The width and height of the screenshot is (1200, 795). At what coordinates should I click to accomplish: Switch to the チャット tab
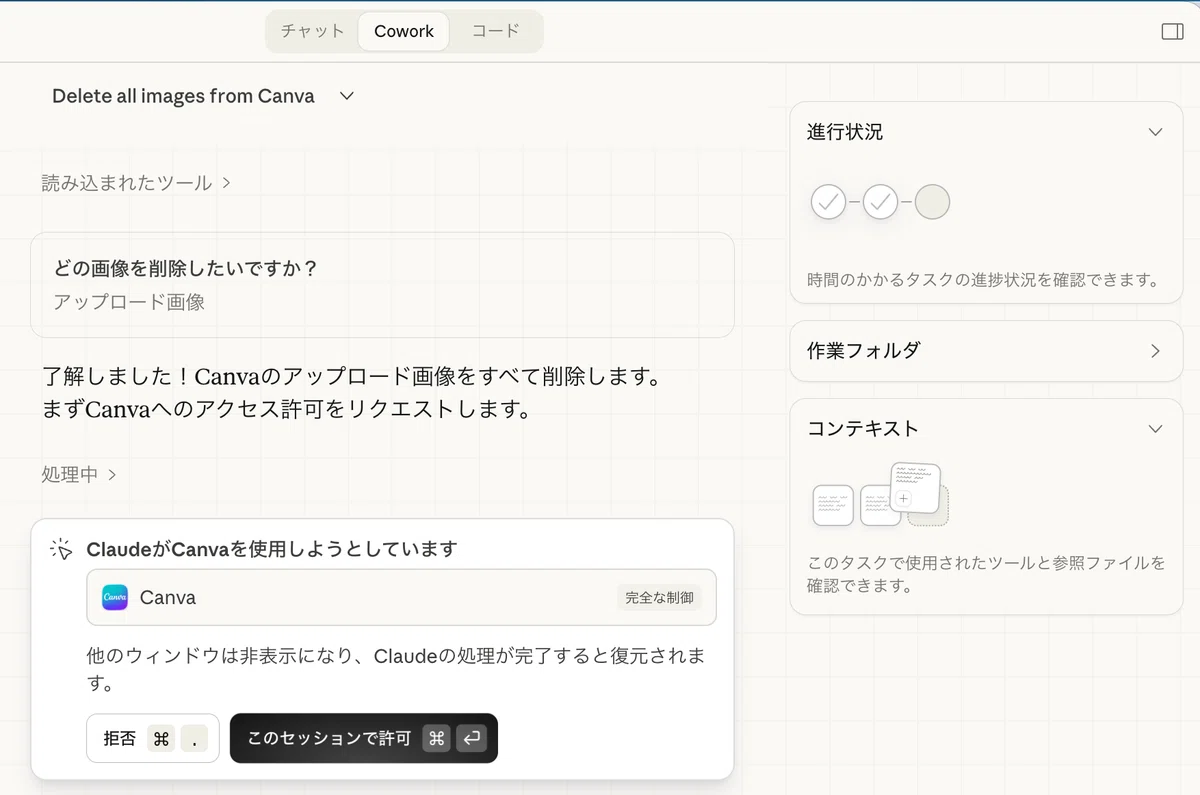(x=312, y=31)
